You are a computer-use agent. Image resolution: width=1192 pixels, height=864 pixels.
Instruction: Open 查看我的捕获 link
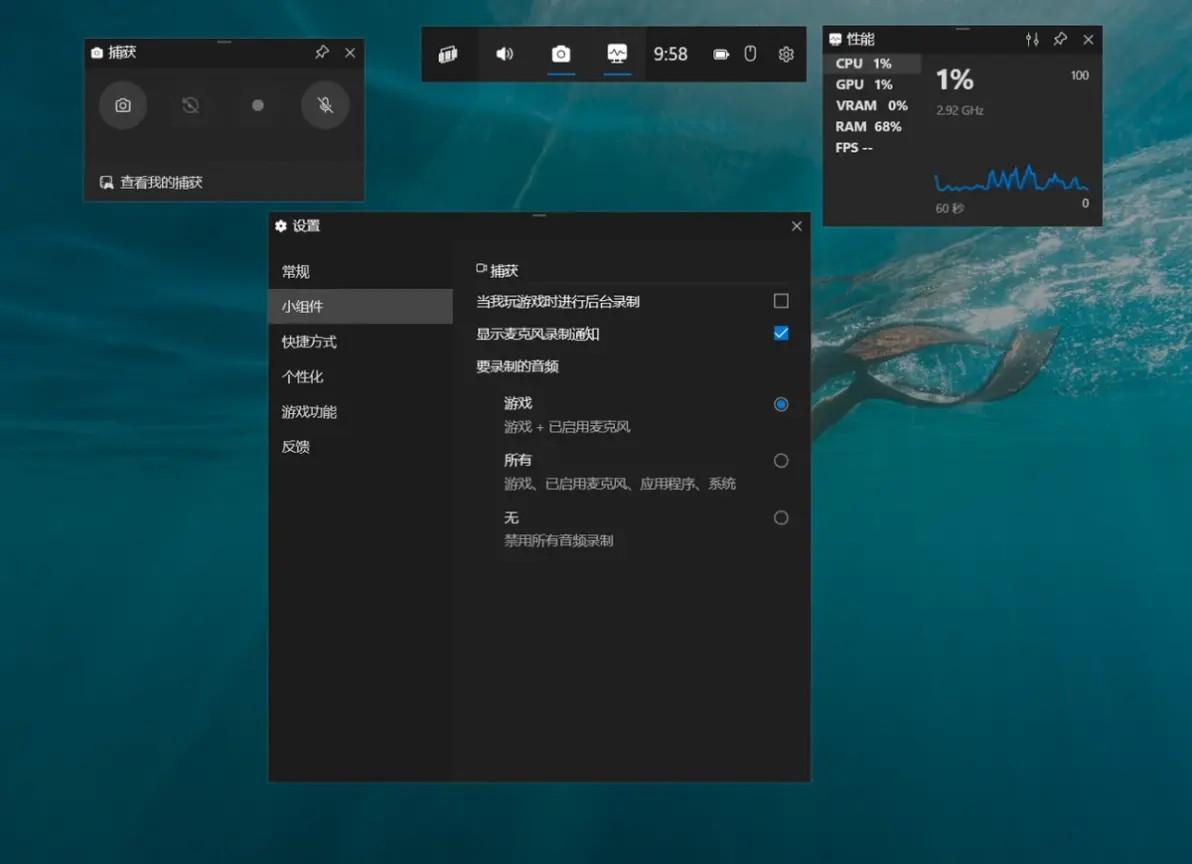pyautogui.click(x=151, y=182)
